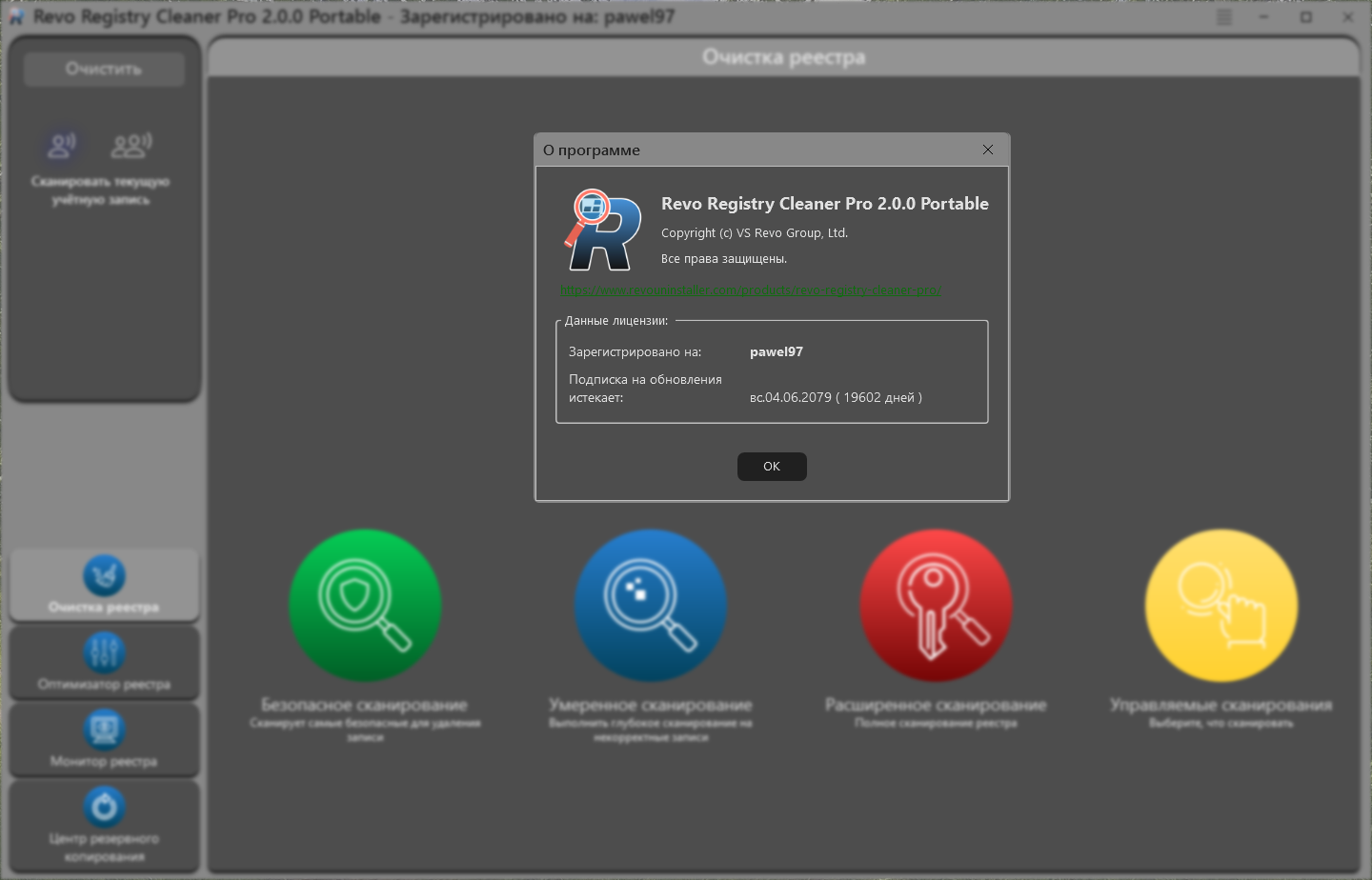The image size is (1372, 880).
Task: Click the Copyright VS Revo Group line
Action: point(755,232)
